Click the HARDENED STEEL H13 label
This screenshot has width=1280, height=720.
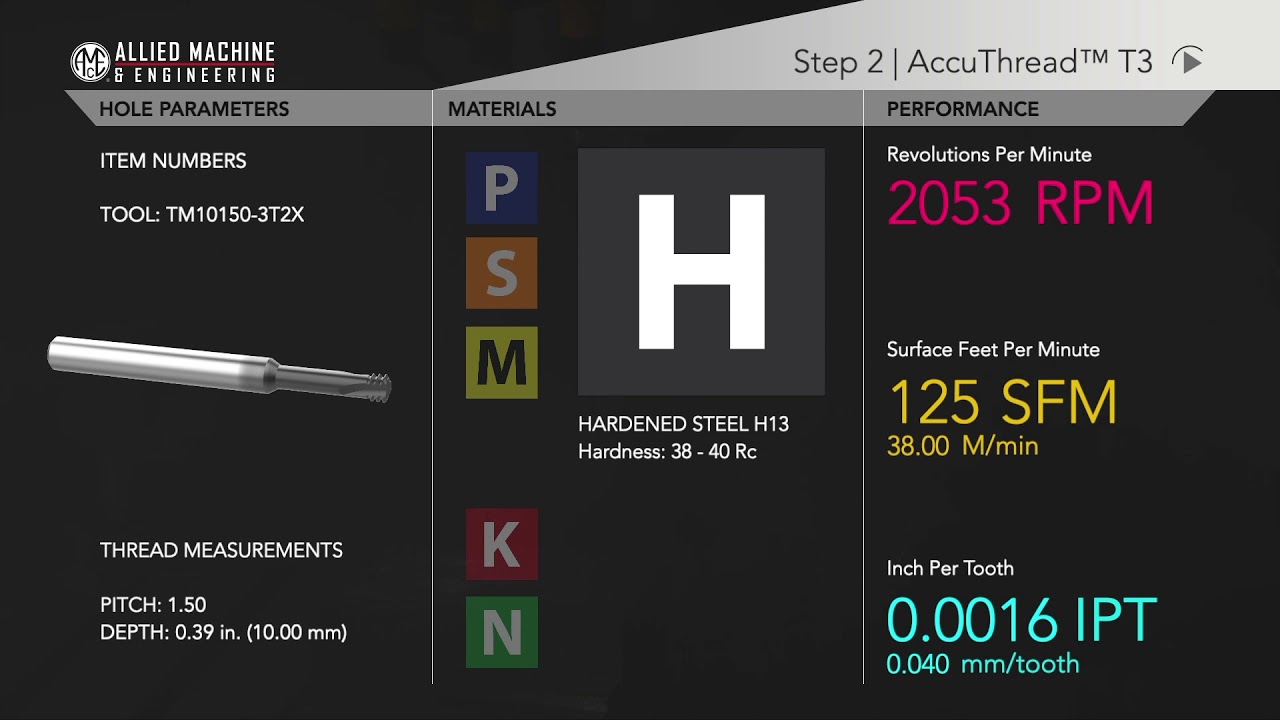[684, 424]
